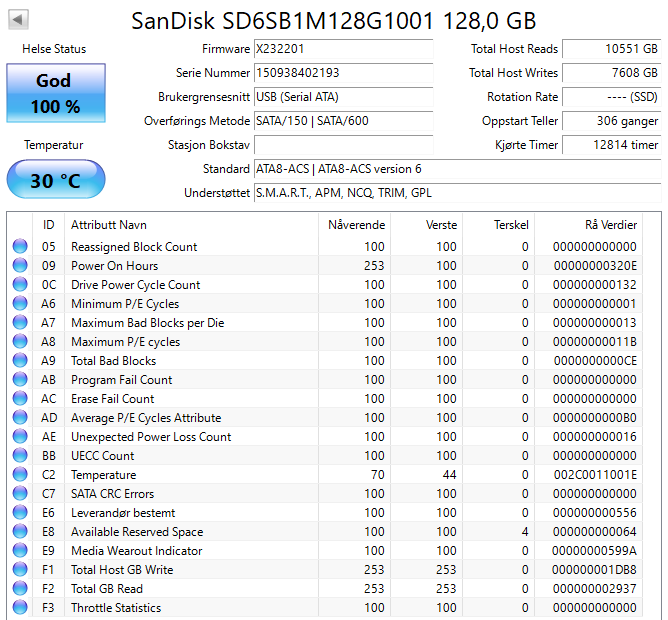Screen dimensions: 668x620
Task: Click the Firmware field showing X232201
Action: click(343, 49)
